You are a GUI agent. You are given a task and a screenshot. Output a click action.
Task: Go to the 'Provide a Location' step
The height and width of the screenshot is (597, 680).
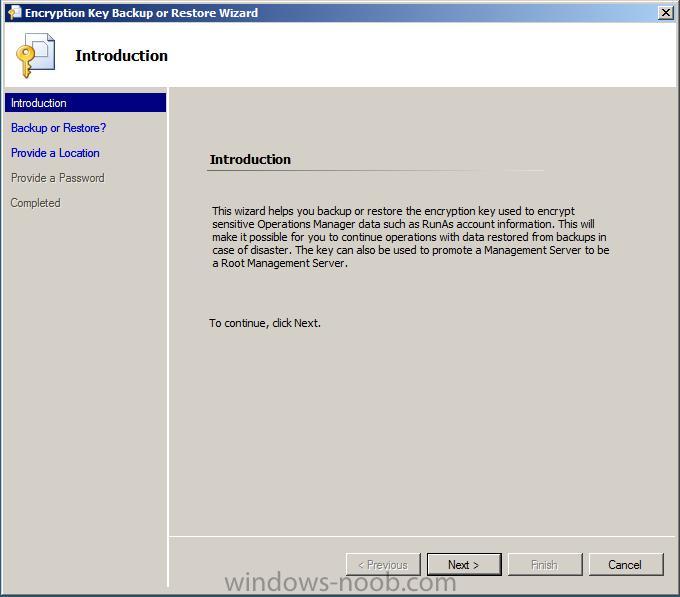(x=56, y=153)
